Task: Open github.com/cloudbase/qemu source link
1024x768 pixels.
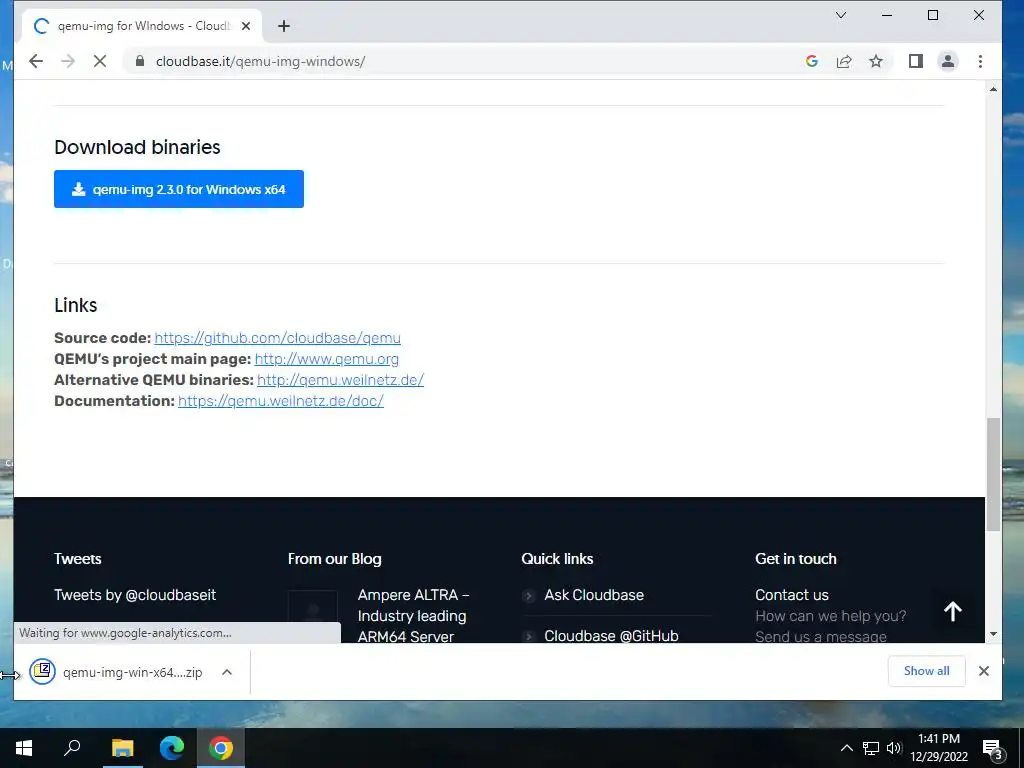Action: [278, 338]
